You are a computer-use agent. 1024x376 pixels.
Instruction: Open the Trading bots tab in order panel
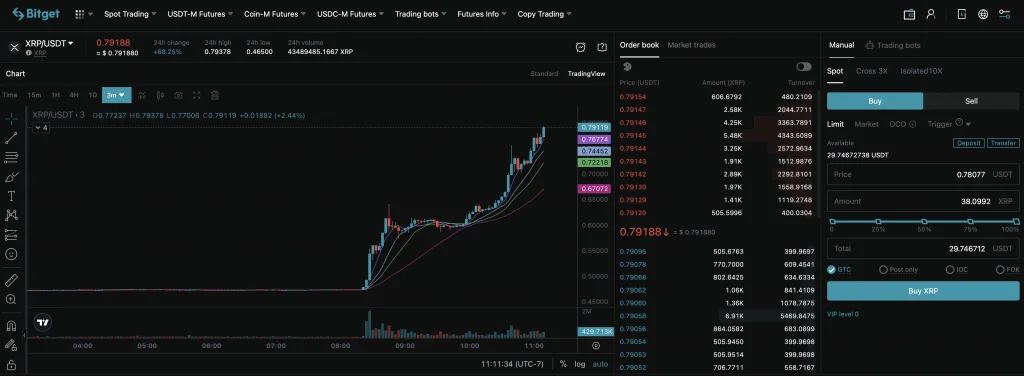(x=893, y=45)
